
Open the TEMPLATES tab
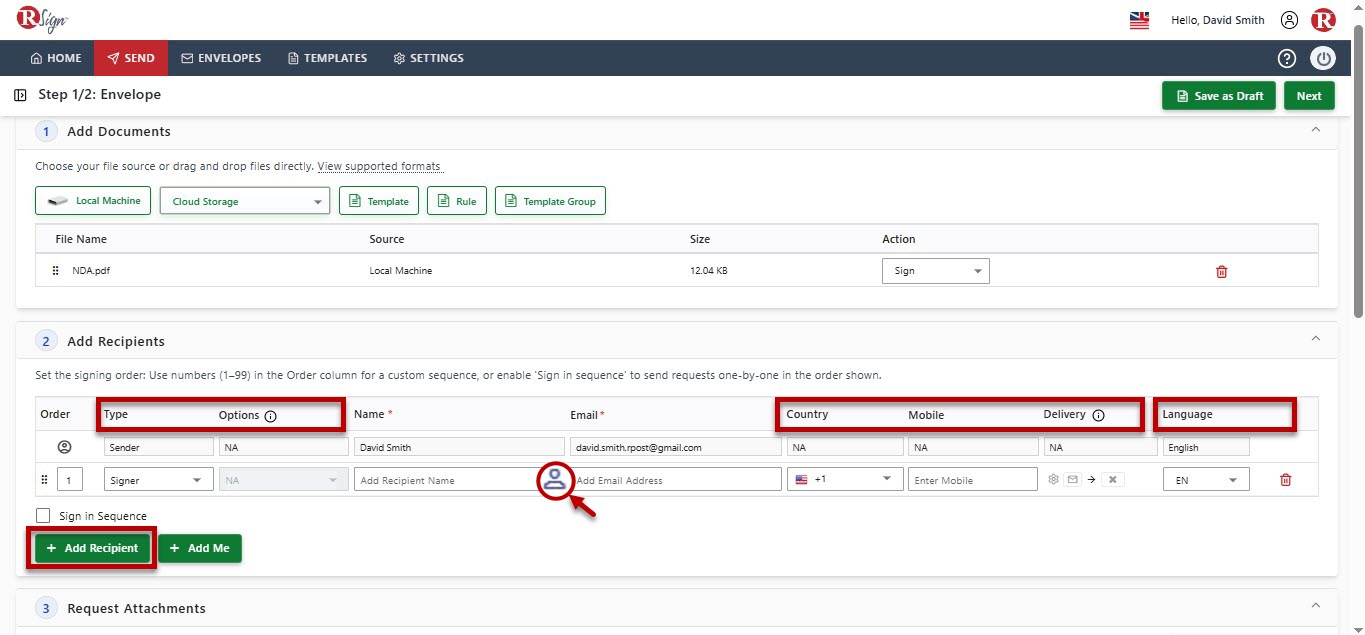327,58
